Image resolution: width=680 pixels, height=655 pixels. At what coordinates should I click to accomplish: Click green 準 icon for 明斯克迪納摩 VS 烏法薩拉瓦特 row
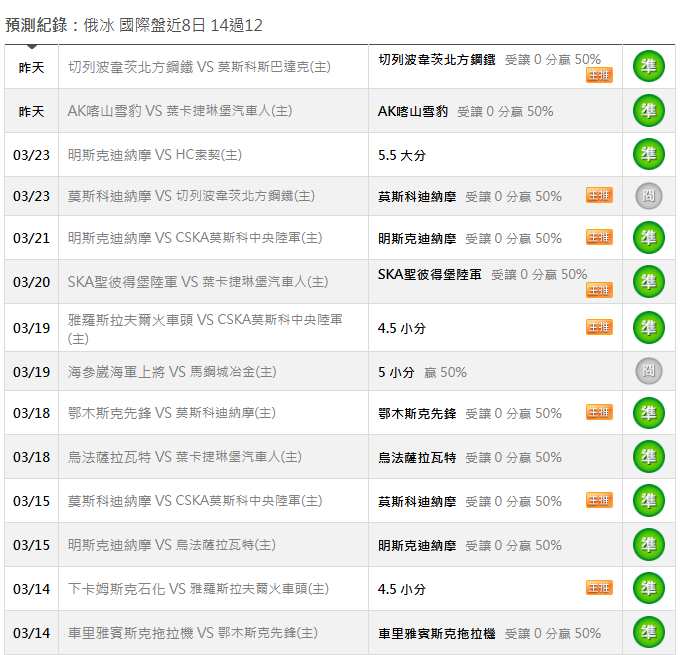[649, 544]
